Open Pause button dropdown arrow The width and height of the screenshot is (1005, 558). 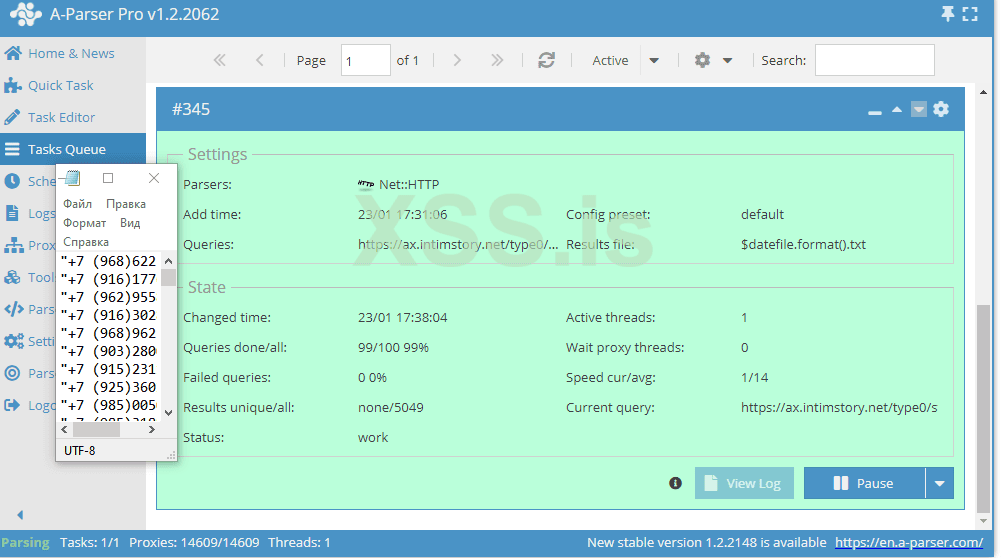point(940,483)
